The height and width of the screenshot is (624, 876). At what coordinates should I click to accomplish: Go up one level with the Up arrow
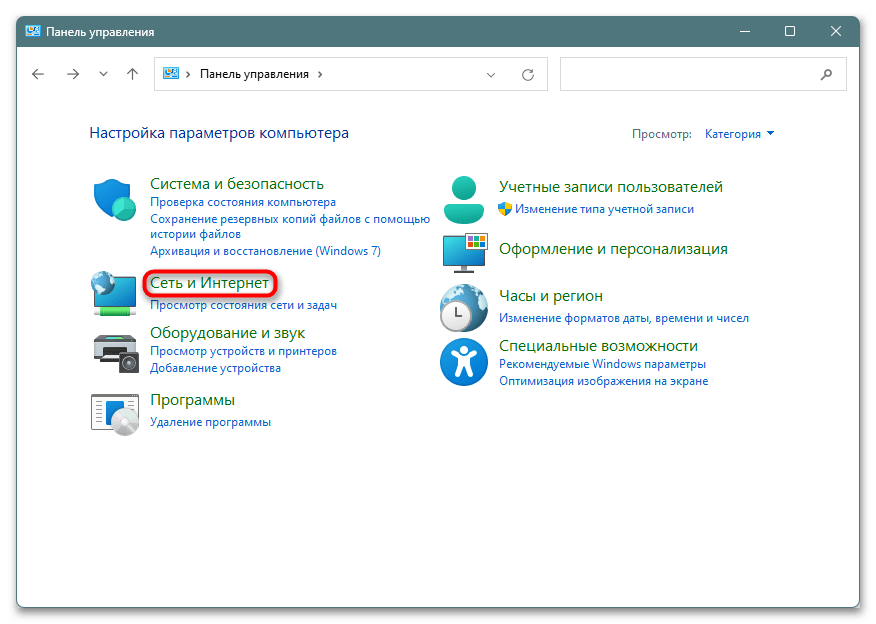(132, 74)
